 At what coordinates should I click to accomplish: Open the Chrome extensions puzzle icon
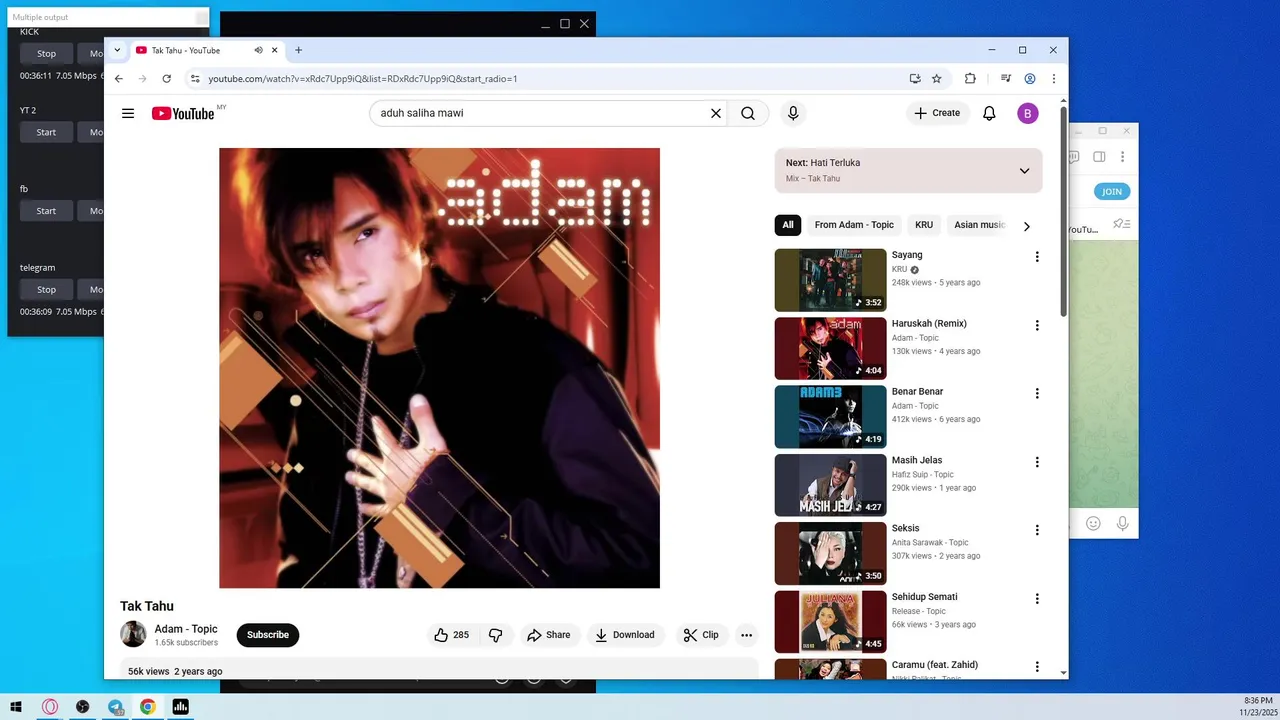970,78
